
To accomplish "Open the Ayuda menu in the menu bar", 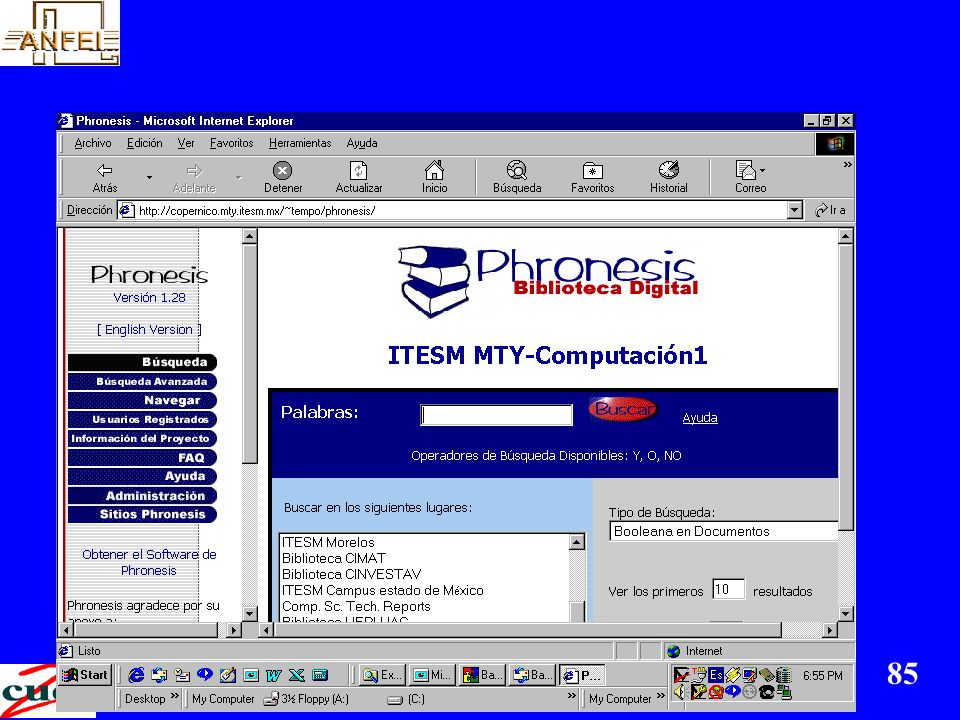I will click(x=362, y=143).
